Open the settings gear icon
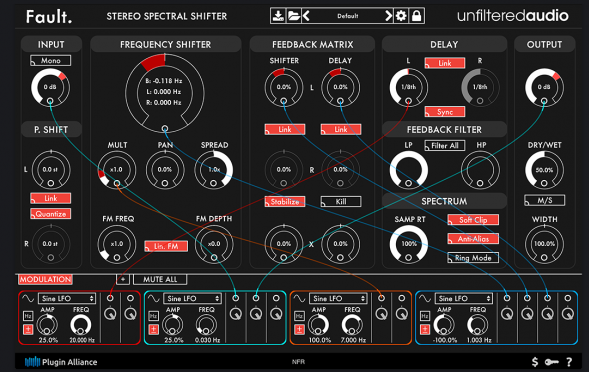Screen dimensions: 589x372 point(401,16)
